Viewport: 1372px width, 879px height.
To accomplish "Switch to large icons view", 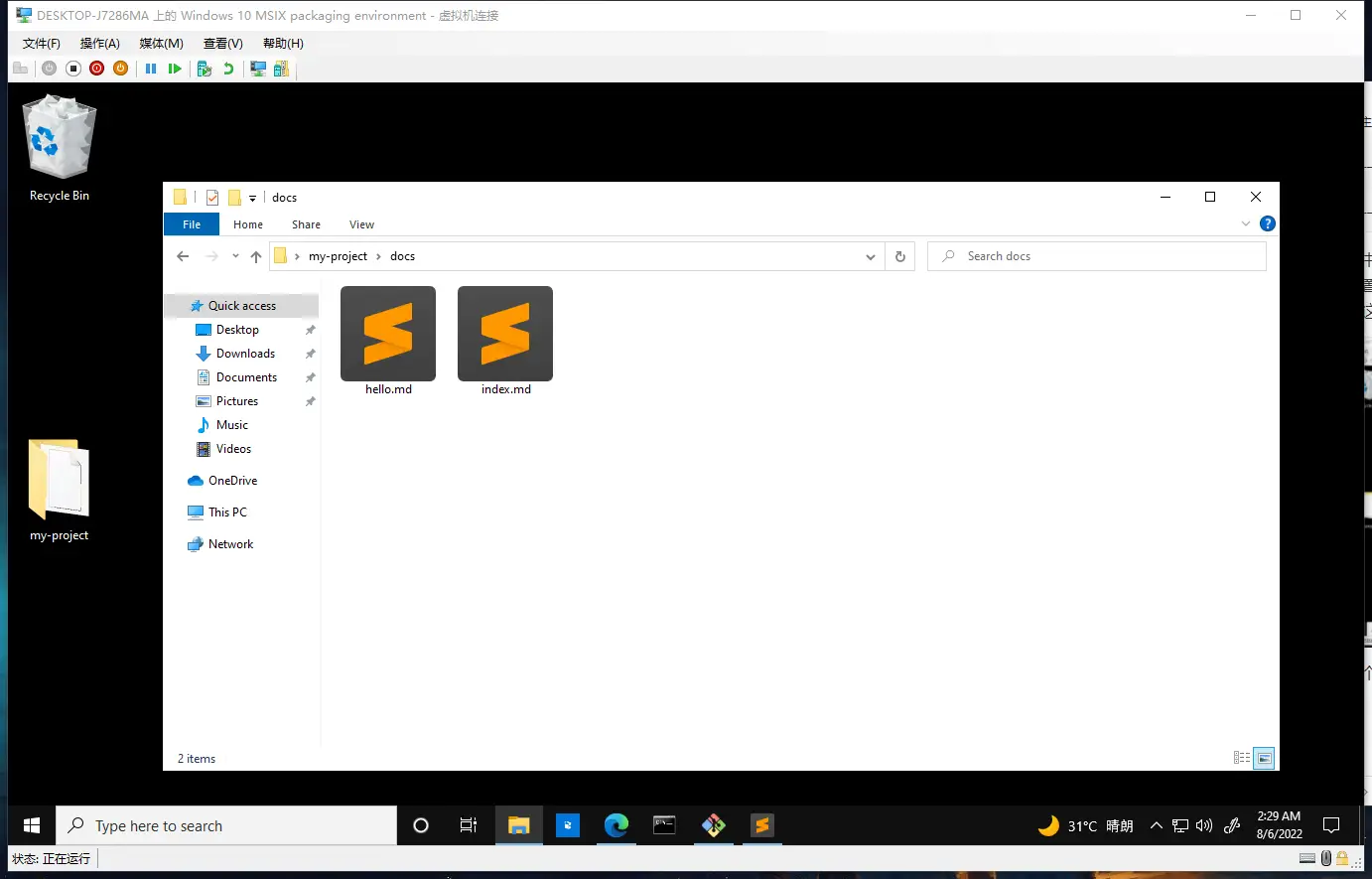I will pos(1264,758).
